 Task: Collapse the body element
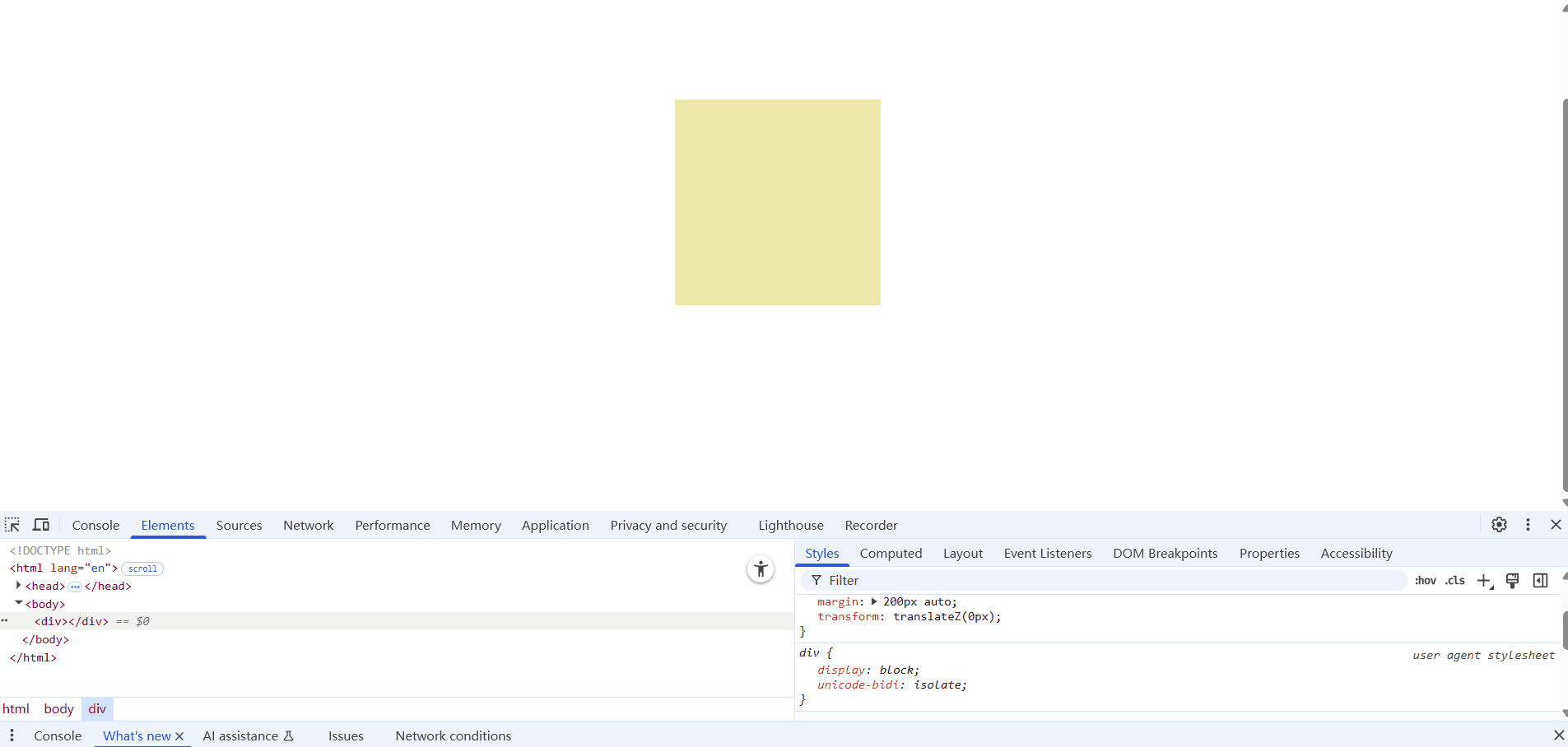coord(18,603)
